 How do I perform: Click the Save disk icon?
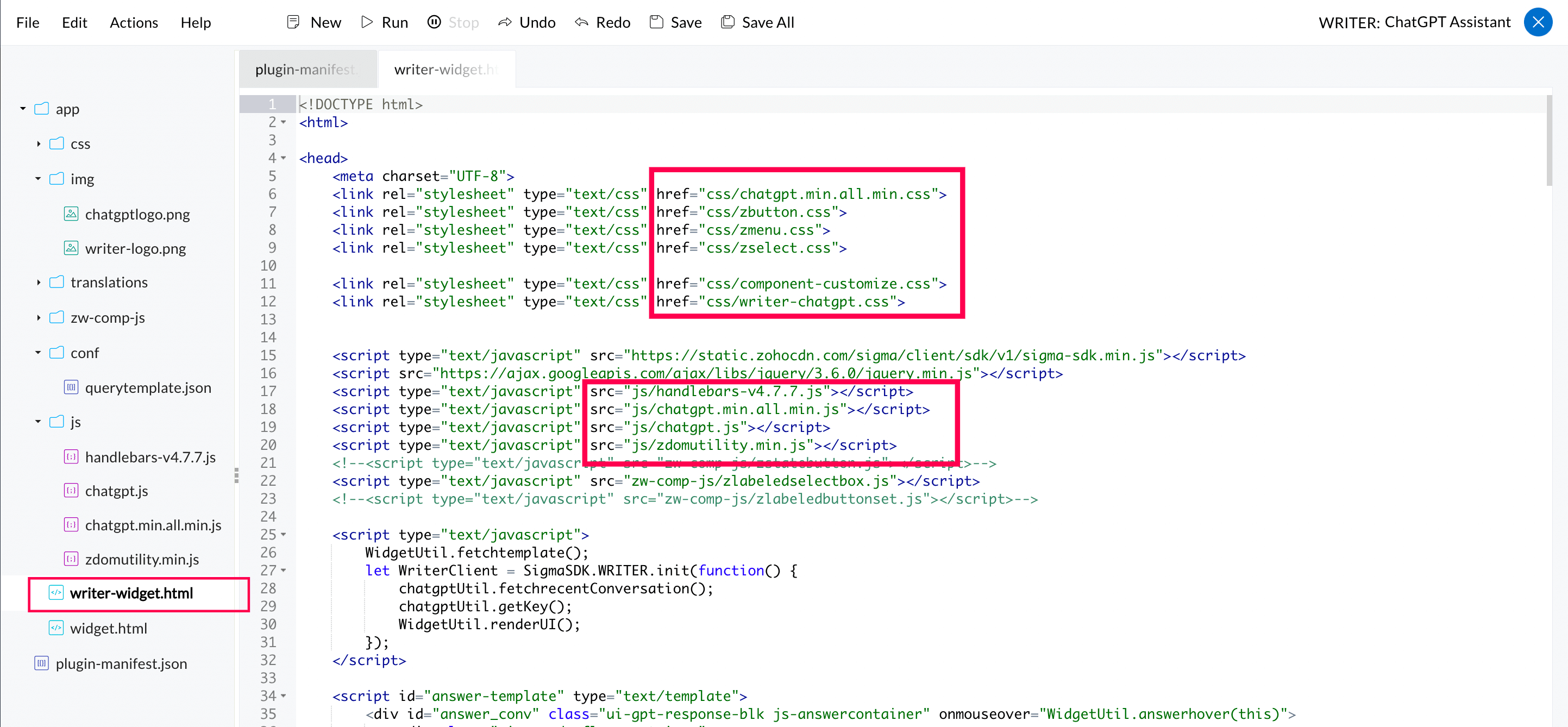pos(656,22)
